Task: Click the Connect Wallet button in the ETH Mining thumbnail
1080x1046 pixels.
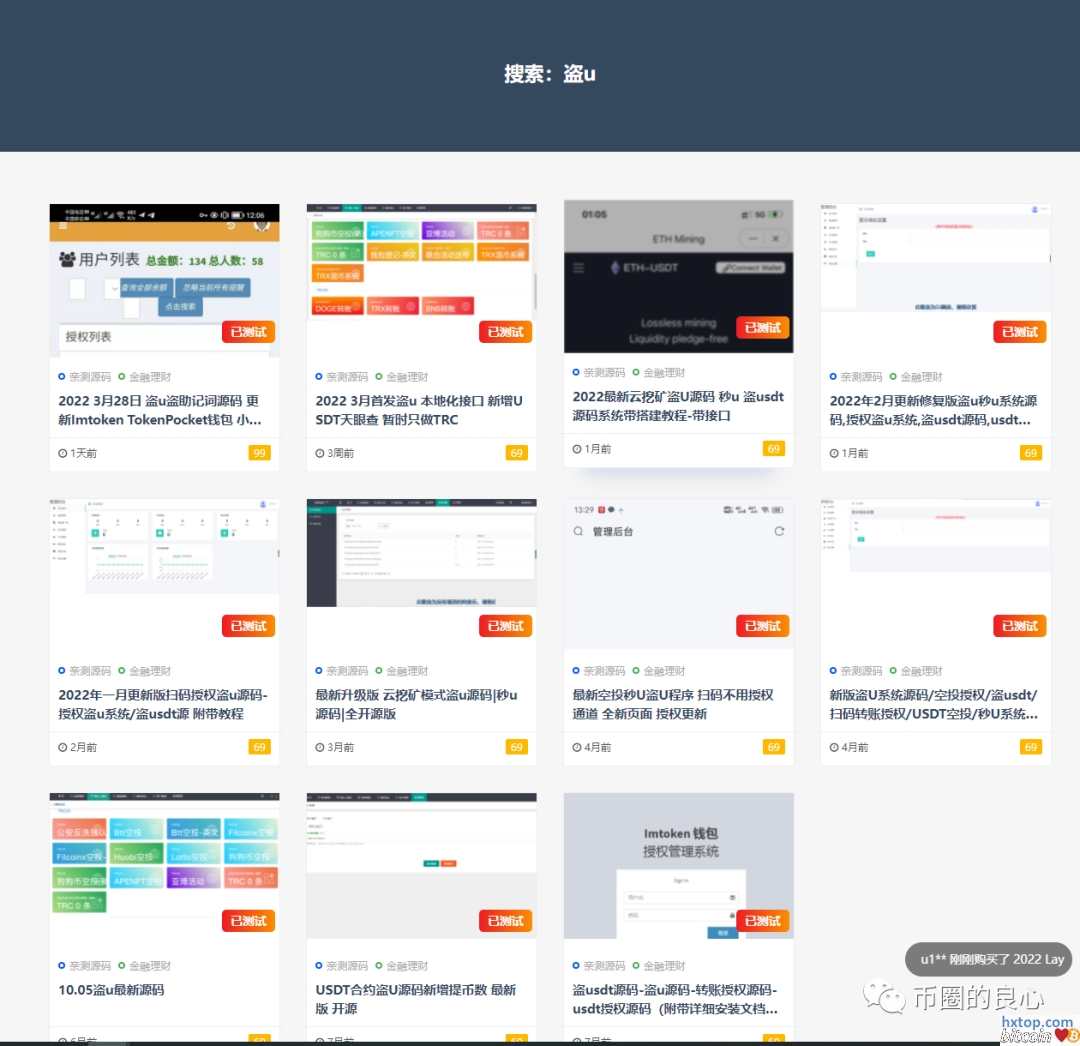Action: click(x=750, y=268)
